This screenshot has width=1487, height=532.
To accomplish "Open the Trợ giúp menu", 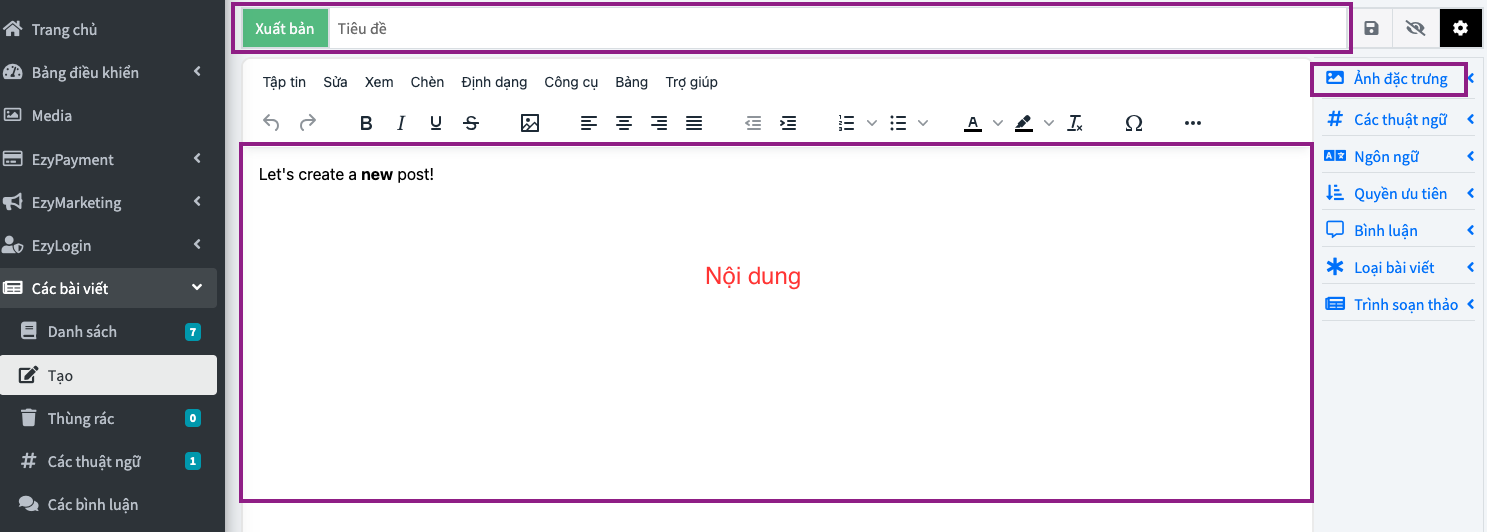I will 691,82.
